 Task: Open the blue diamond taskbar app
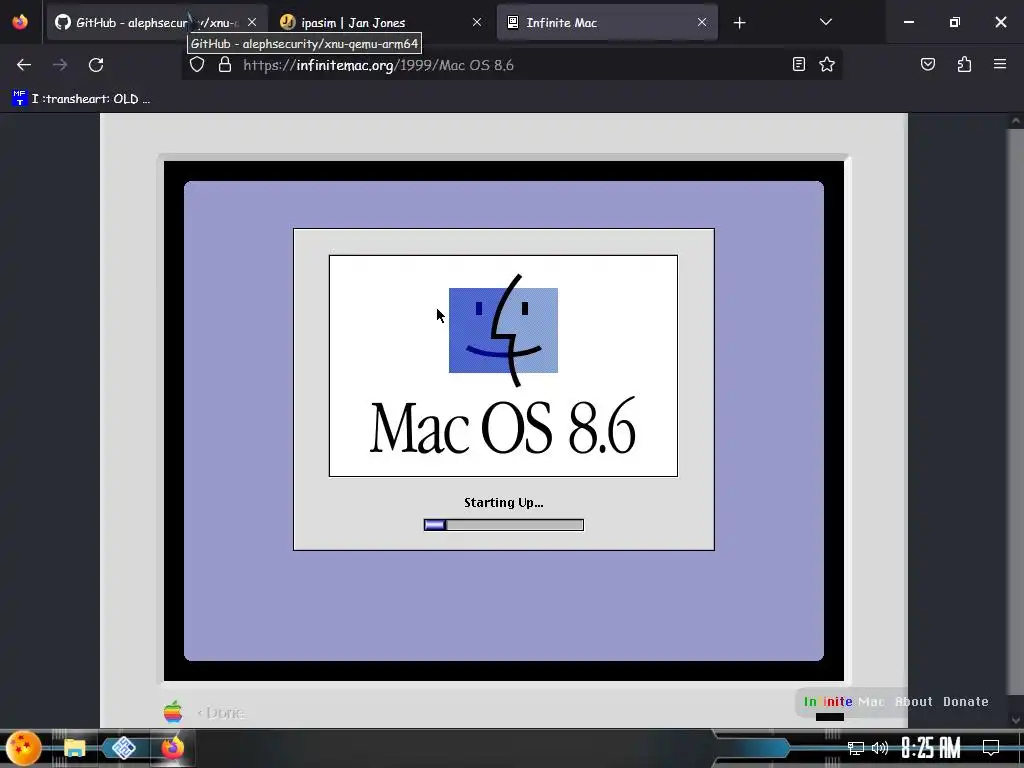[x=123, y=748]
